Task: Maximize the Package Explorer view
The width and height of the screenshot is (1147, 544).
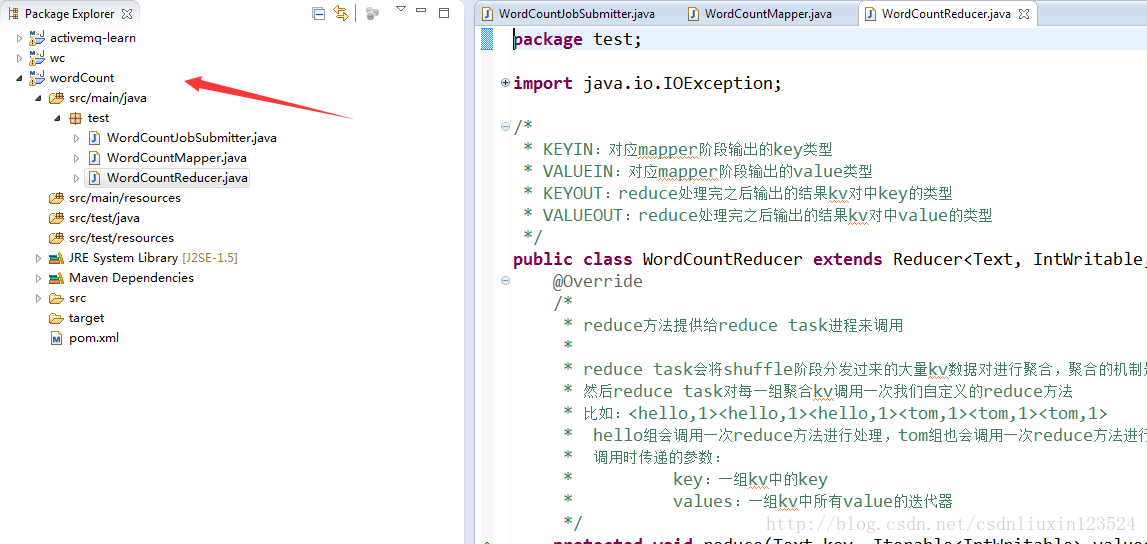Action: 444,12
